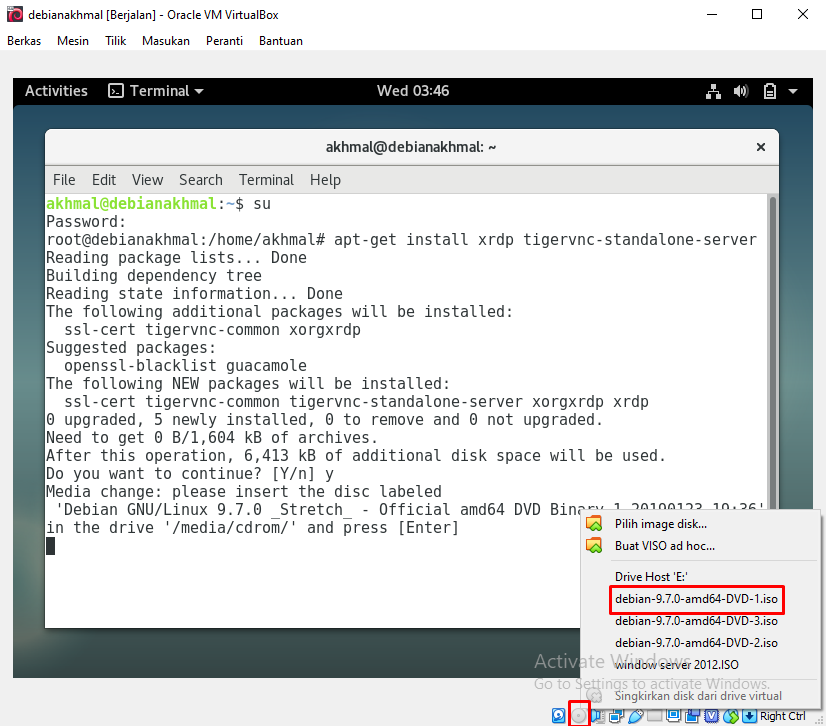This screenshot has width=826, height=726.
Task: Click VirtualBox app icon in title bar
Action: point(15,14)
